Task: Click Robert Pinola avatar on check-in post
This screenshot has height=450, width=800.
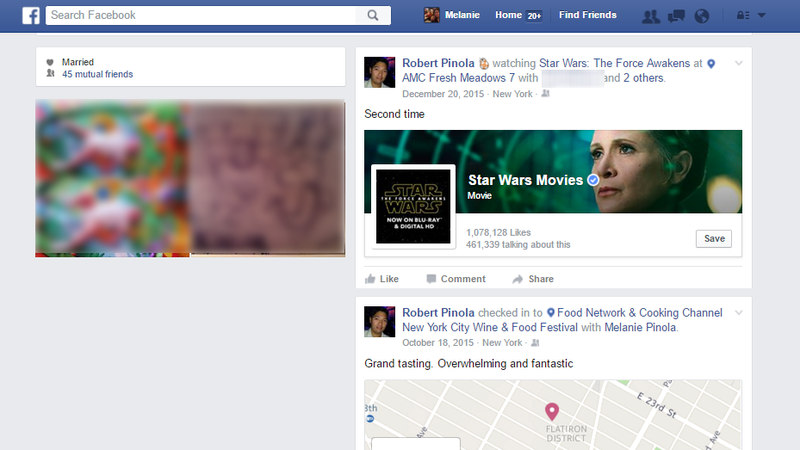Action: pyautogui.click(x=380, y=322)
